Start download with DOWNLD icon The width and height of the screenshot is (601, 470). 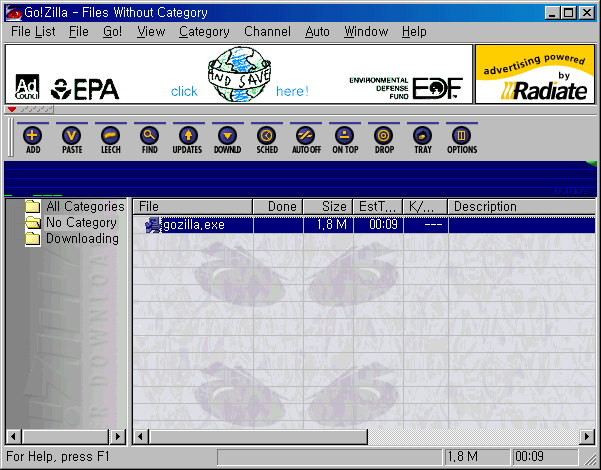point(228,136)
